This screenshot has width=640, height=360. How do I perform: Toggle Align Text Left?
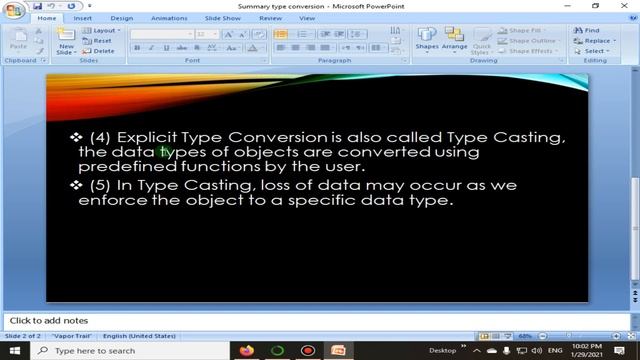click(281, 48)
